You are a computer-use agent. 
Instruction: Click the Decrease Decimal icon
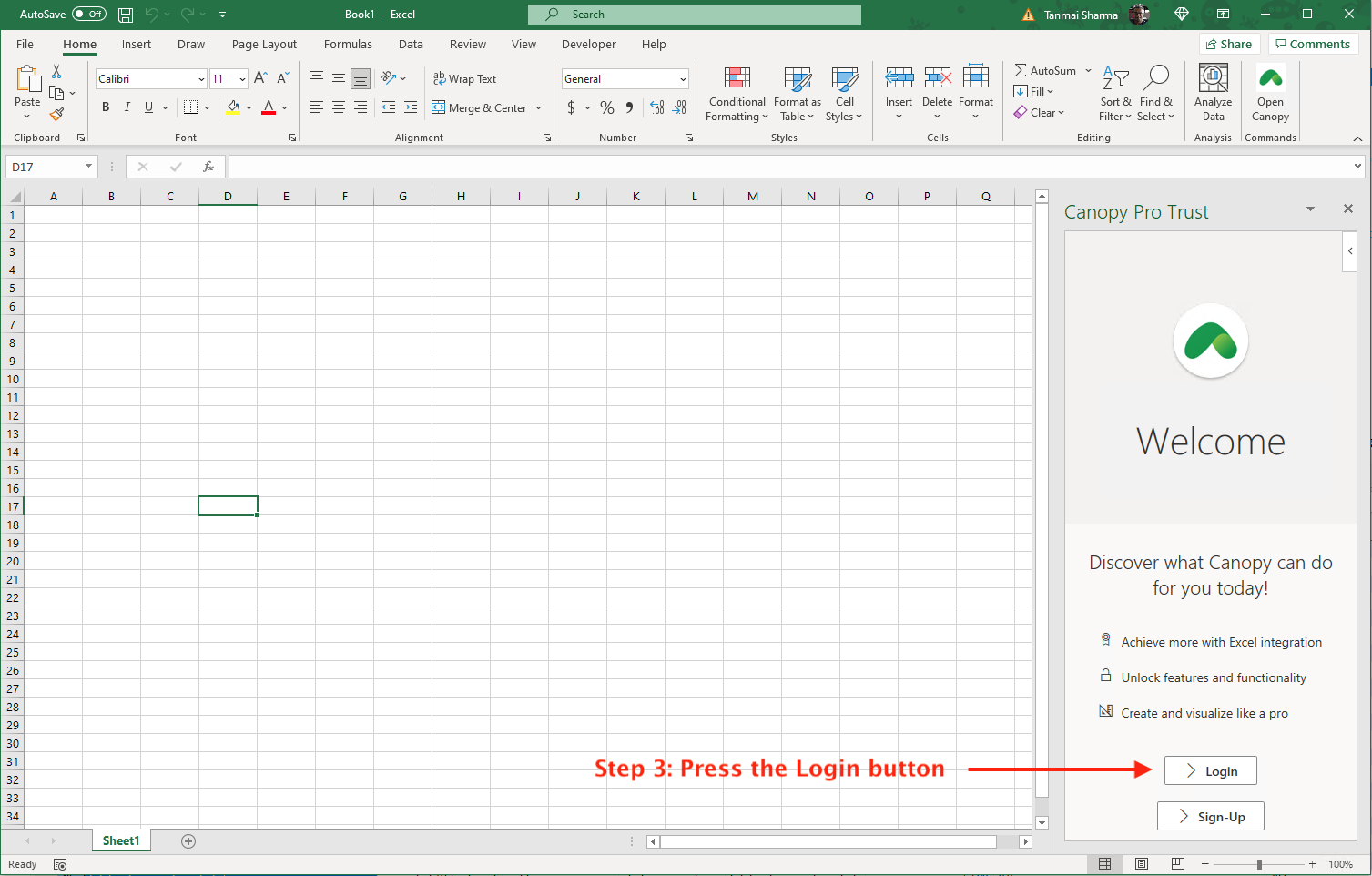coord(680,107)
